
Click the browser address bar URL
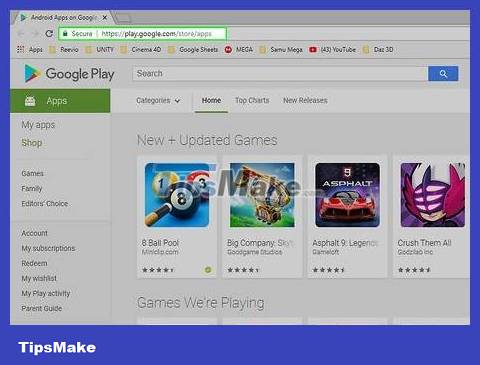156,34
